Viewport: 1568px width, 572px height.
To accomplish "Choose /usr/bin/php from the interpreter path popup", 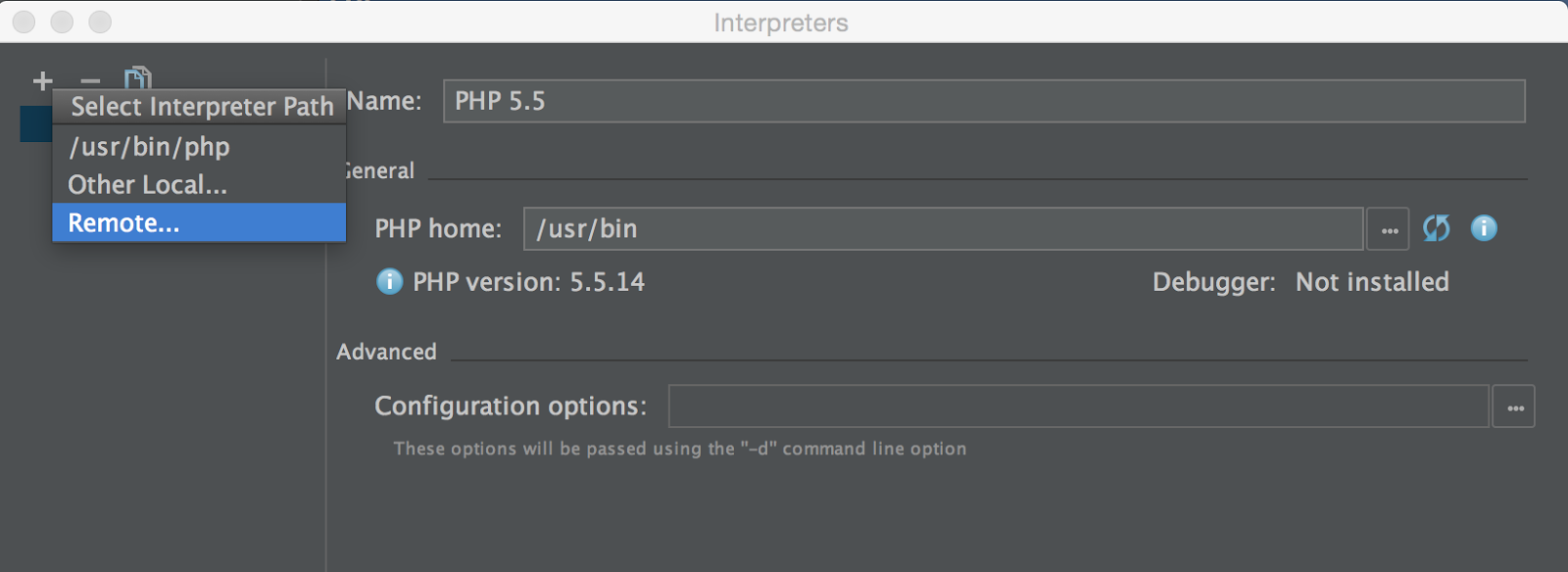I will pyautogui.click(x=149, y=147).
